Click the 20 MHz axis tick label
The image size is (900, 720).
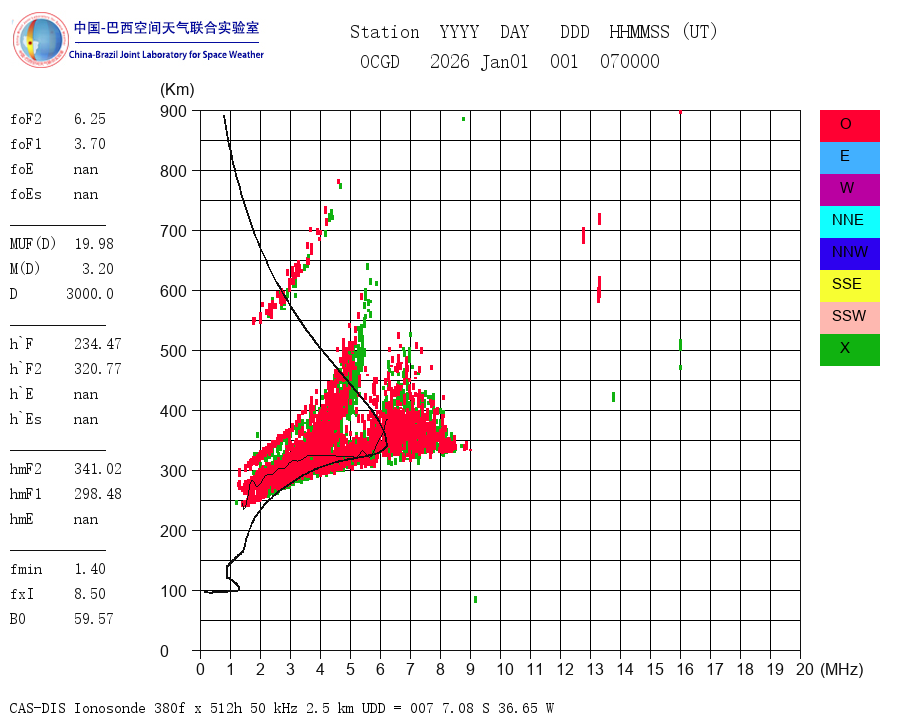[805, 669]
